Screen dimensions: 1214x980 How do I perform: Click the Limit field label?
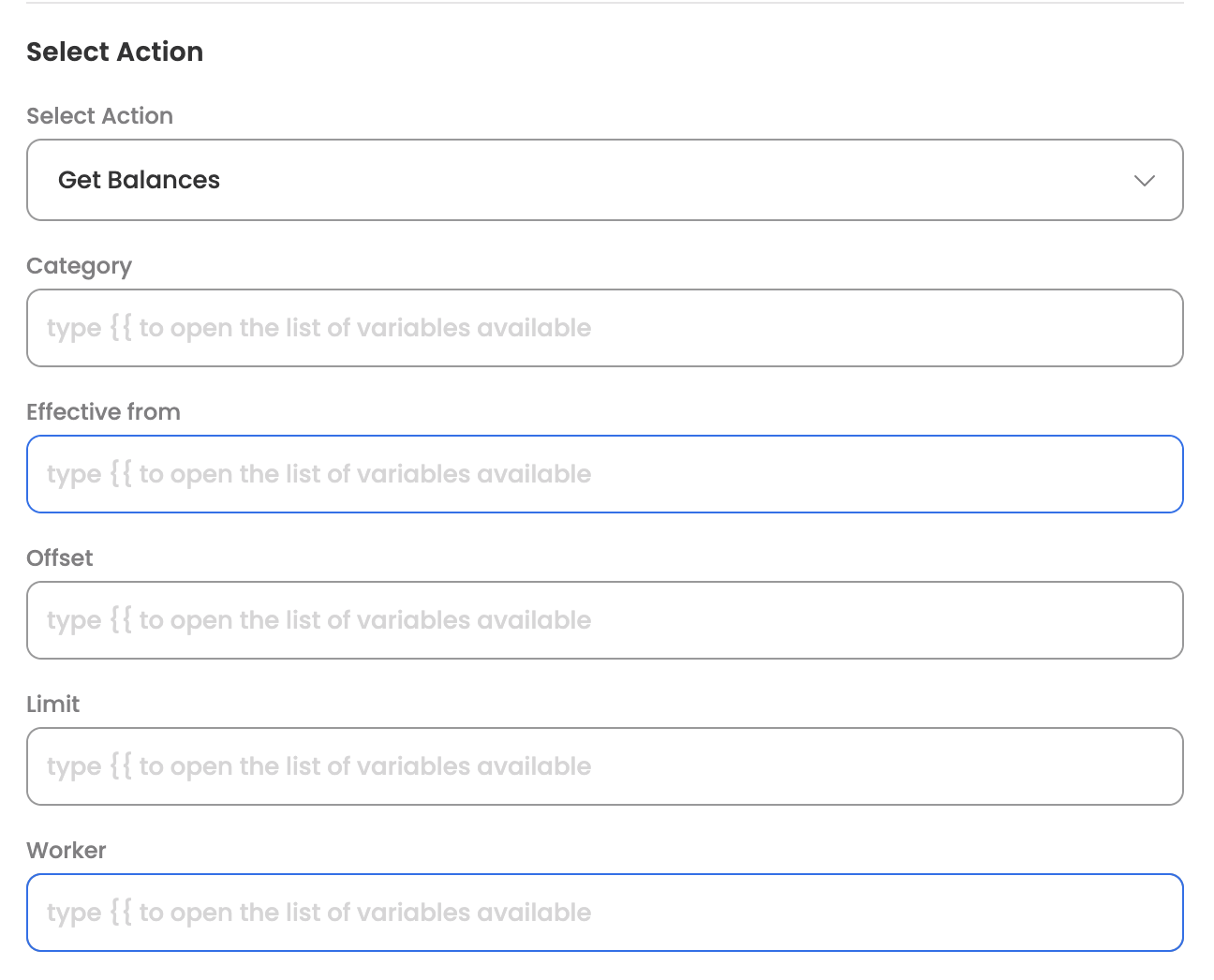[x=52, y=705]
